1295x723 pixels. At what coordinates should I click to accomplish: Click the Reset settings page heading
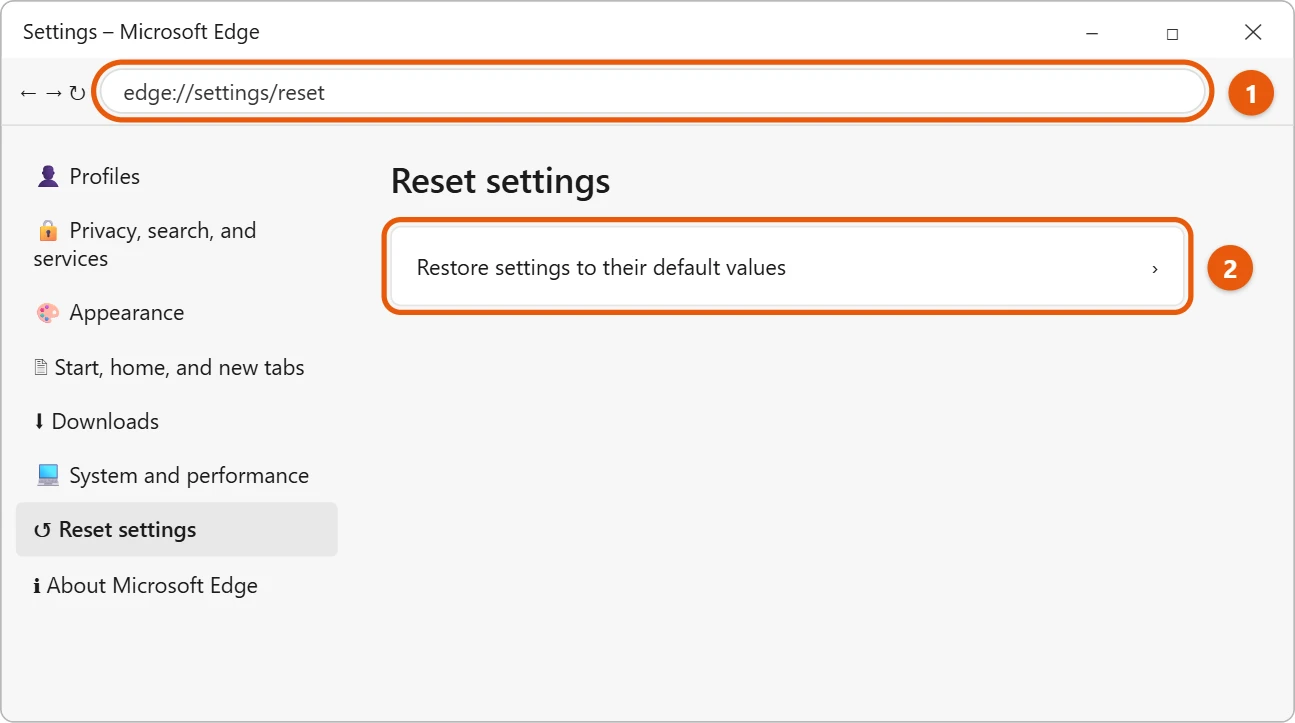(x=500, y=182)
